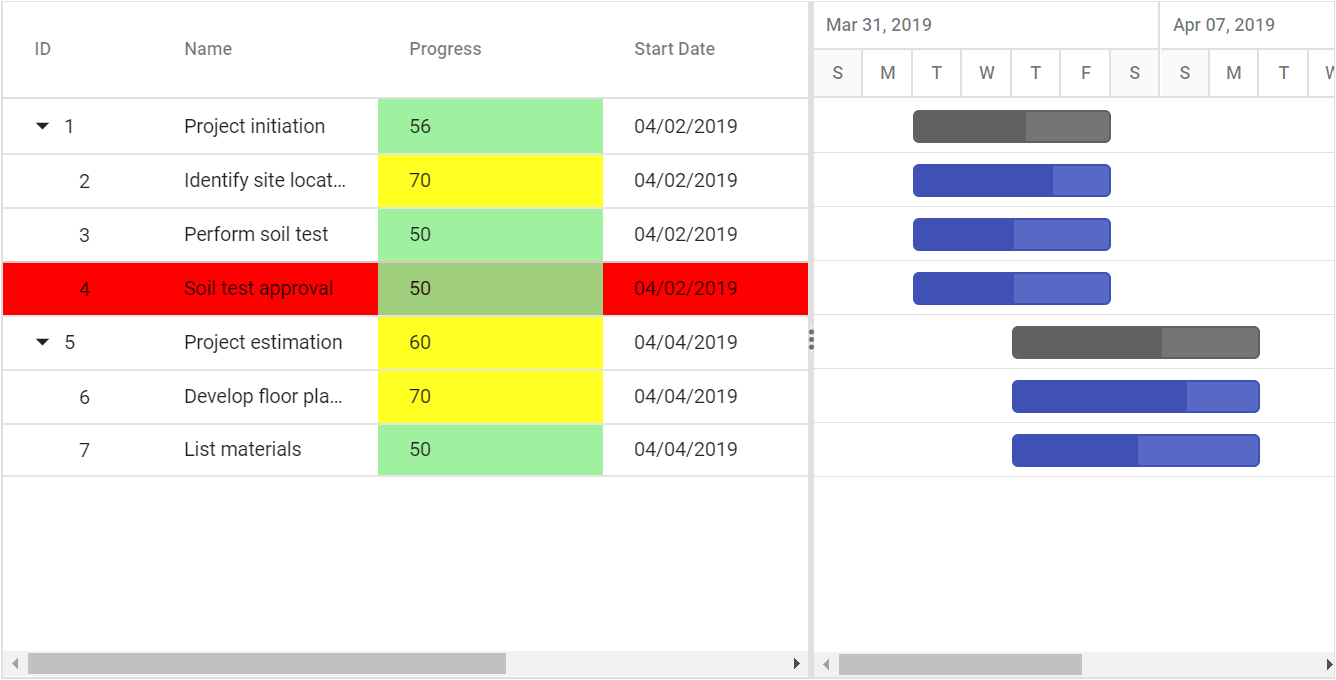Click the grid horizontal scrollbar thumb
This screenshot has height=680, width=1336.
tap(267, 664)
